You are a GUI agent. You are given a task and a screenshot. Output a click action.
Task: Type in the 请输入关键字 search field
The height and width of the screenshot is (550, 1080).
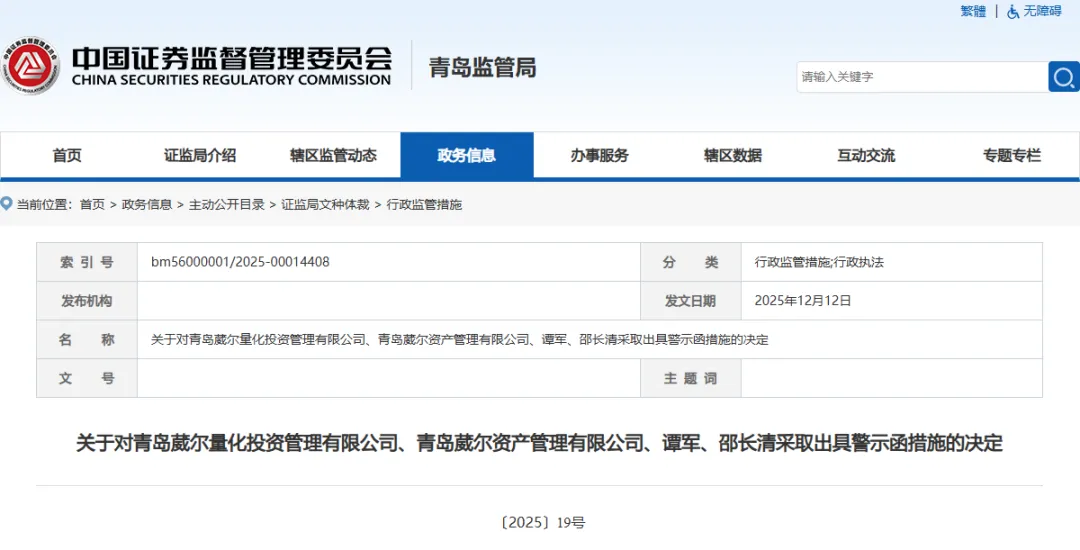click(920, 77)
